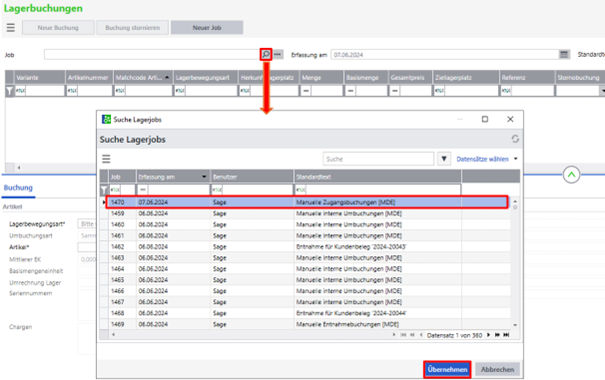Click the Erfassung am date field
This screenshot has height=380, width=605.
[445, 54]
